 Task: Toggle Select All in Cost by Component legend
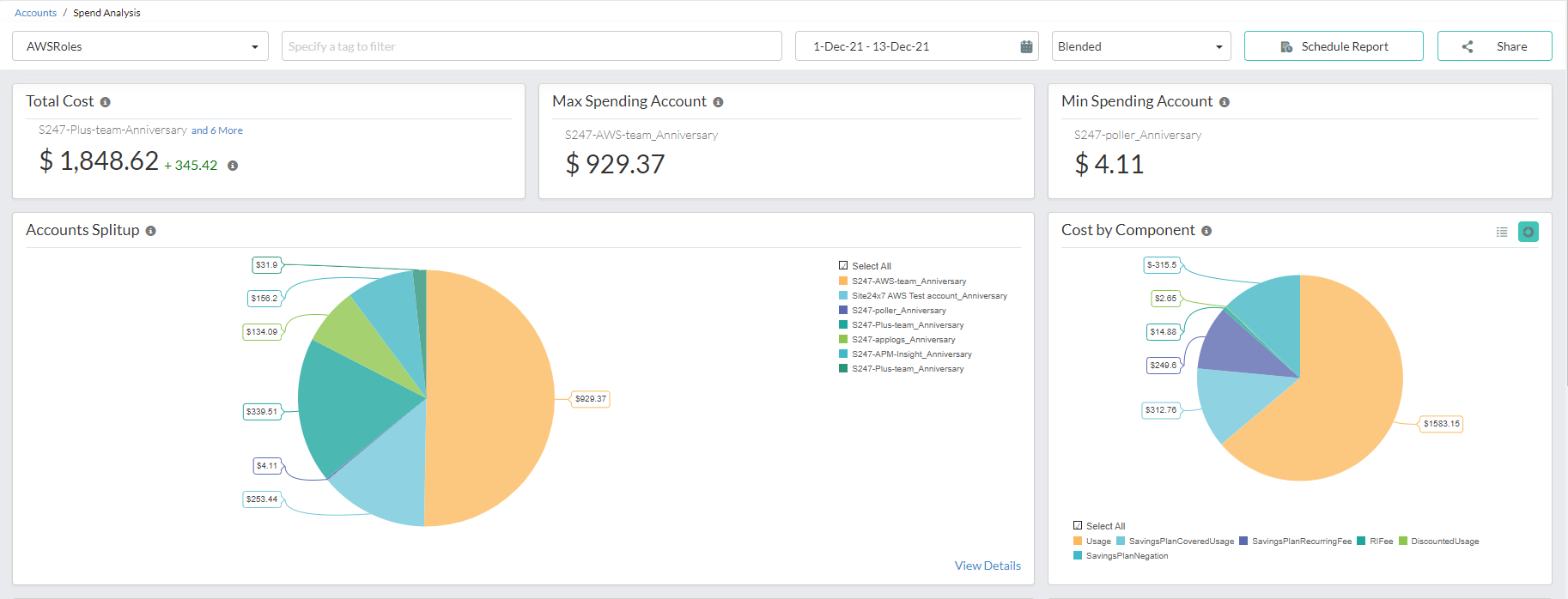(1099, 526)
